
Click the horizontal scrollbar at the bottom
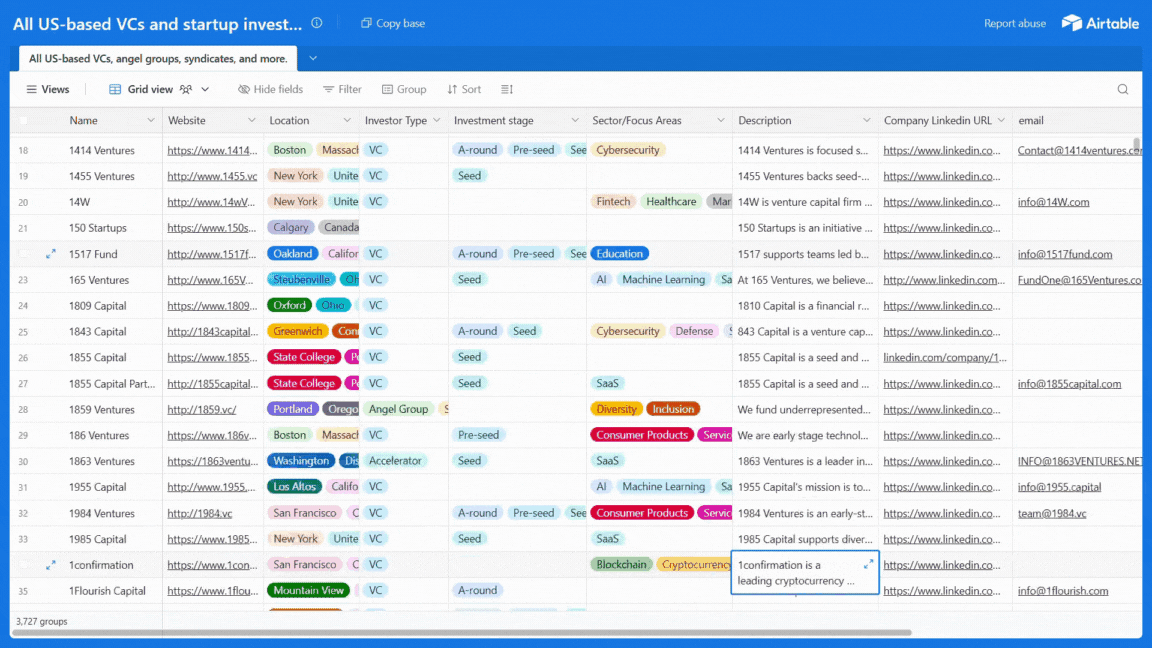click(461, 632)
